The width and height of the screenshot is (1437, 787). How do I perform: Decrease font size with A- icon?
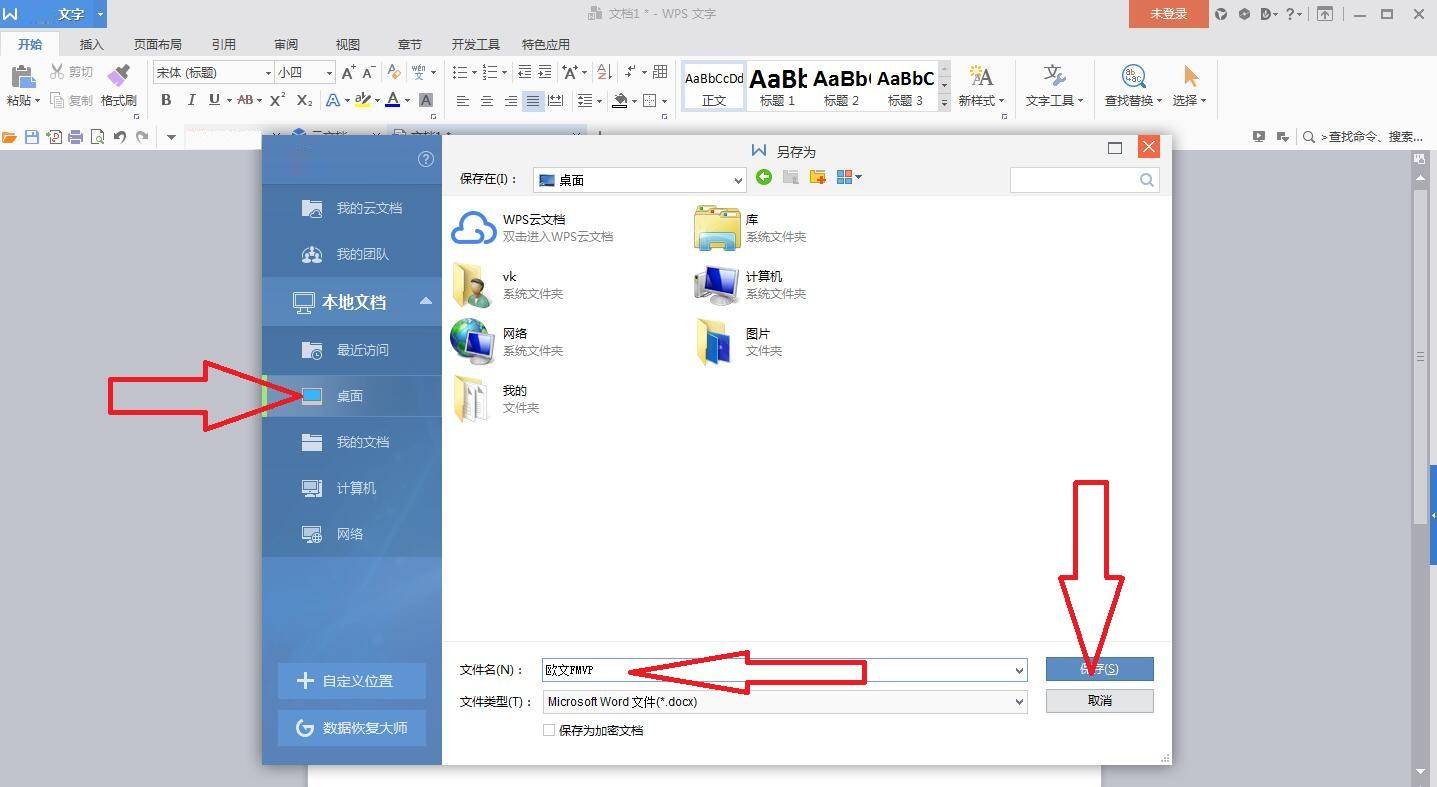[x=368, y=72]
